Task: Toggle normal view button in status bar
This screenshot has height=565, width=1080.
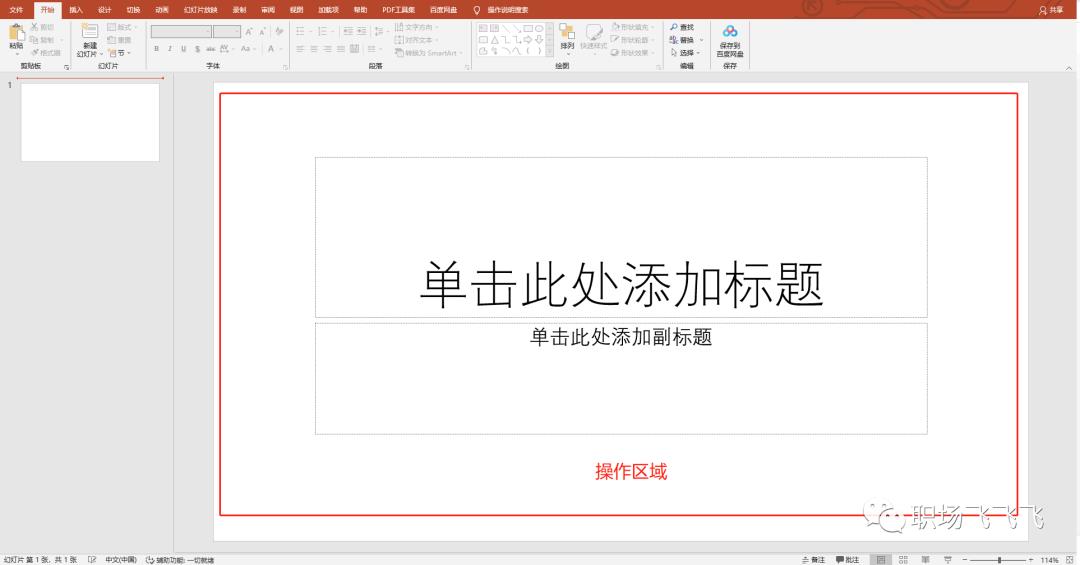Action: coord(879,559)
